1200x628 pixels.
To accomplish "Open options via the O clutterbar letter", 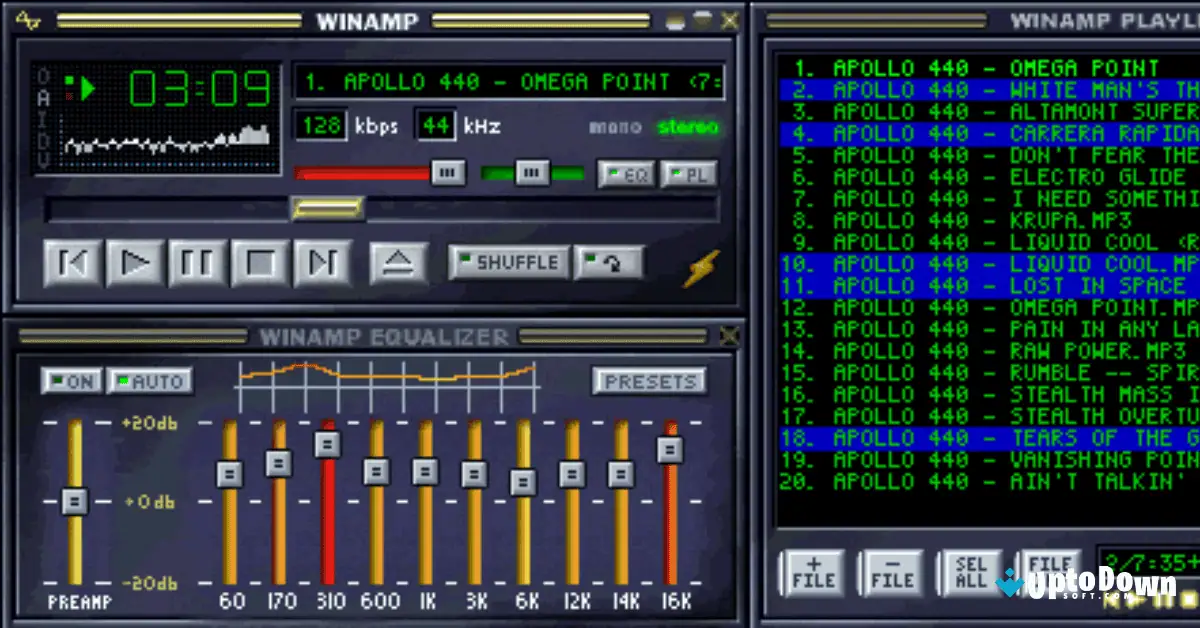I will click(x=44, y=74).
